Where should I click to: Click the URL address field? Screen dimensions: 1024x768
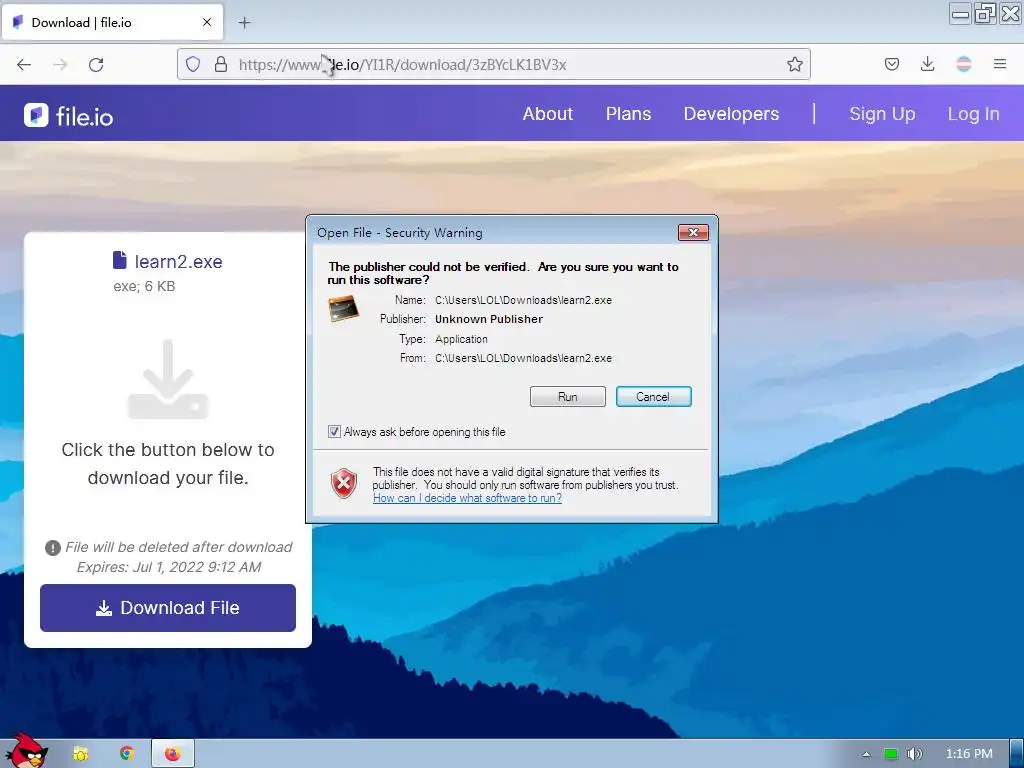(493, 64)
